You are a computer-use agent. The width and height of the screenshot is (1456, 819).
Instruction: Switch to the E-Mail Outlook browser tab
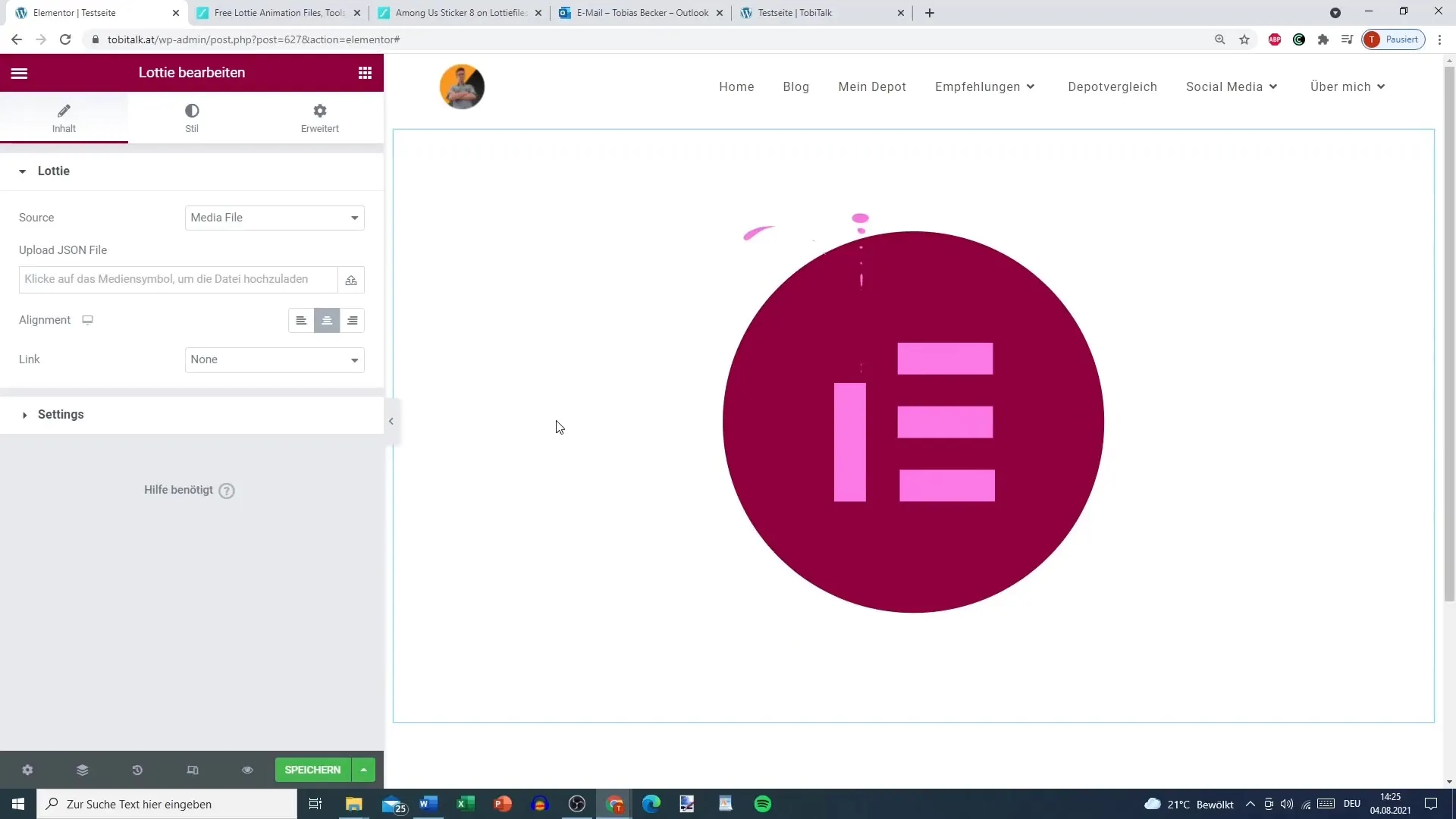[642, 13]
